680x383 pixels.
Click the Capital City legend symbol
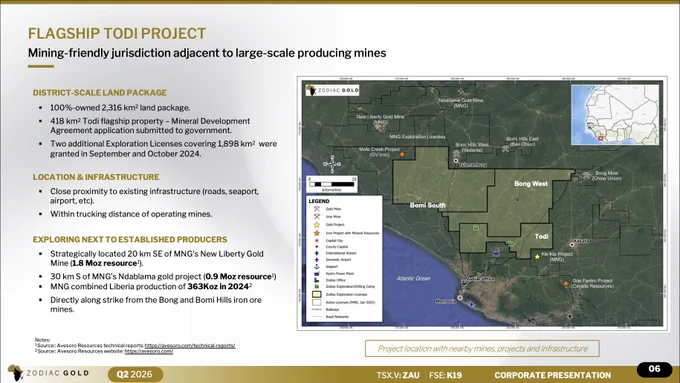coord(317,240)
